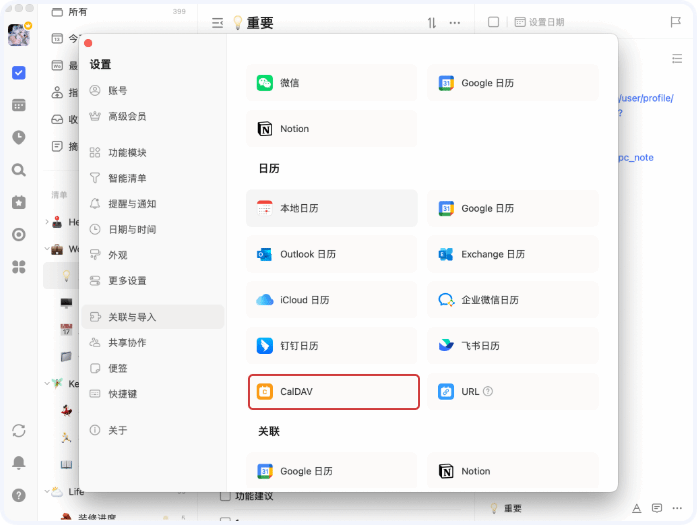Image resolution: width=697 pixels, height=525 pixels.
Task: Click the 钉钉日历 icon
Action: tap(265, 346)
